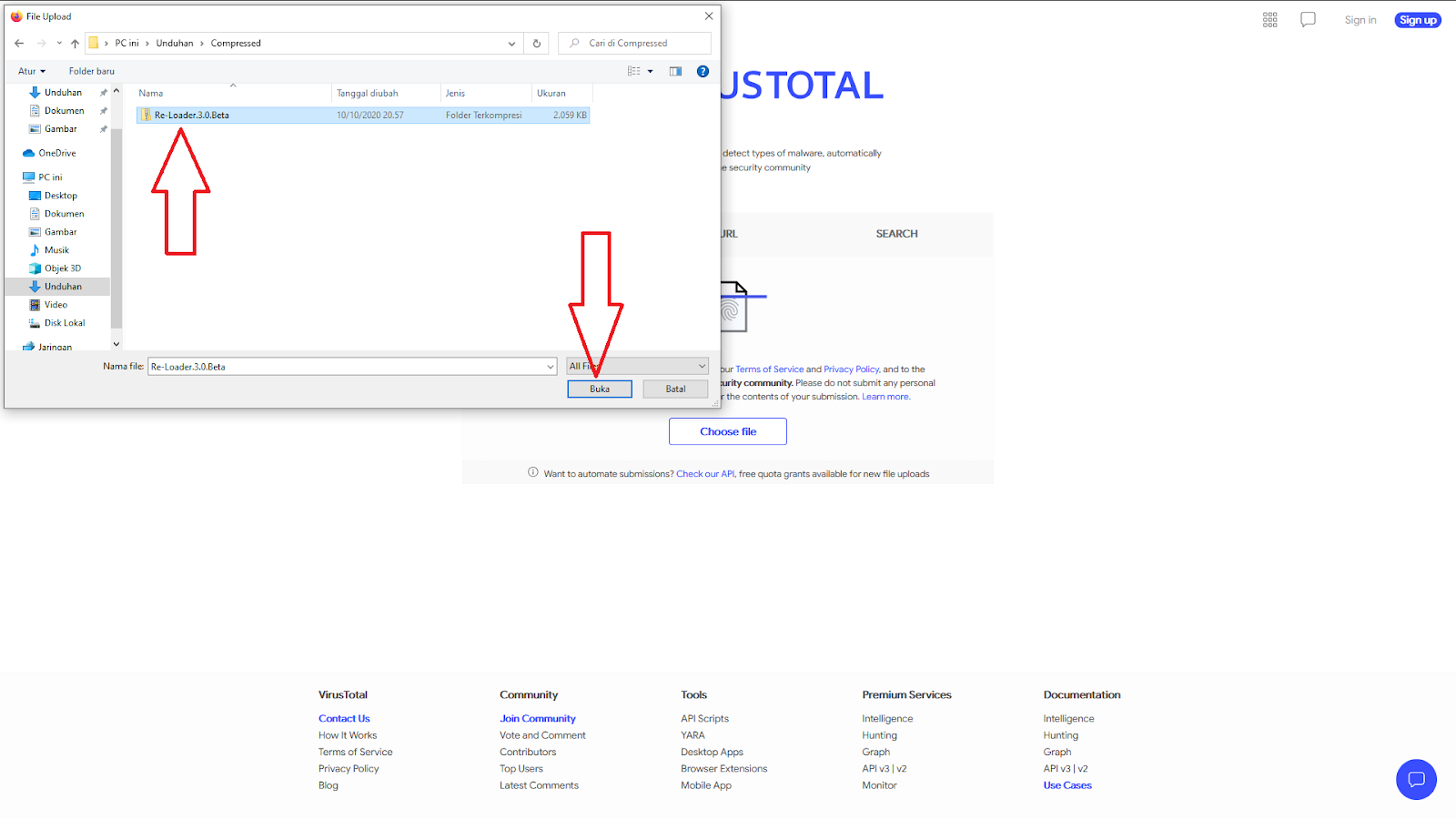Open chat support bubble icon
This screenshot has width=1456, height=819.
pyautogui.click(x=1416, y=780)
